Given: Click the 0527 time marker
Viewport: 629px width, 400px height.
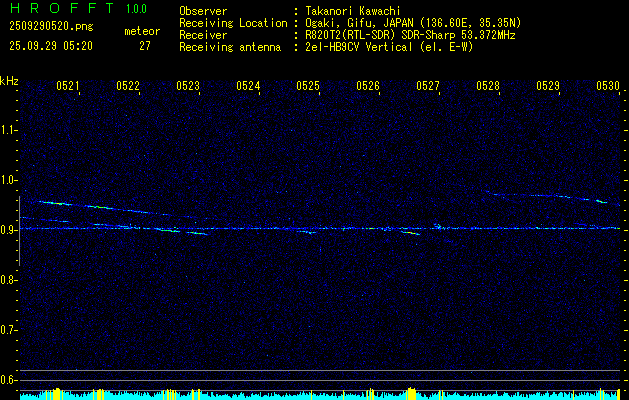Looking at the screenshot, I should point(428,86).
